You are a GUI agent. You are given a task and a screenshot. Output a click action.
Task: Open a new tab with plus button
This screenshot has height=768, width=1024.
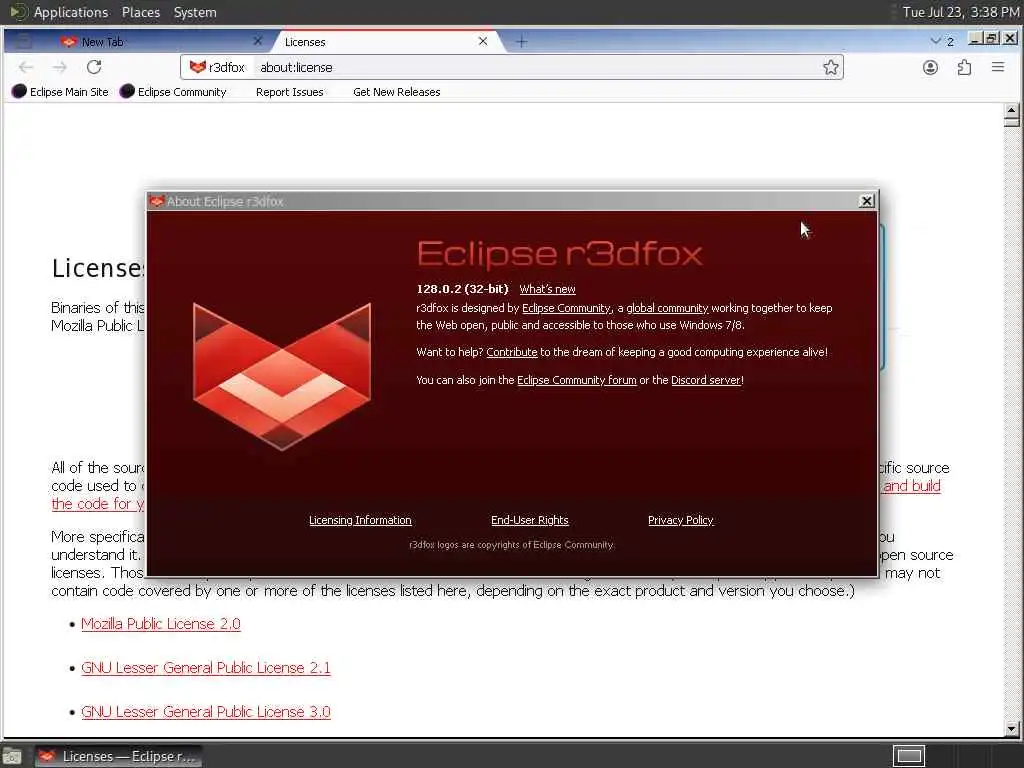(x=521, y=42)
